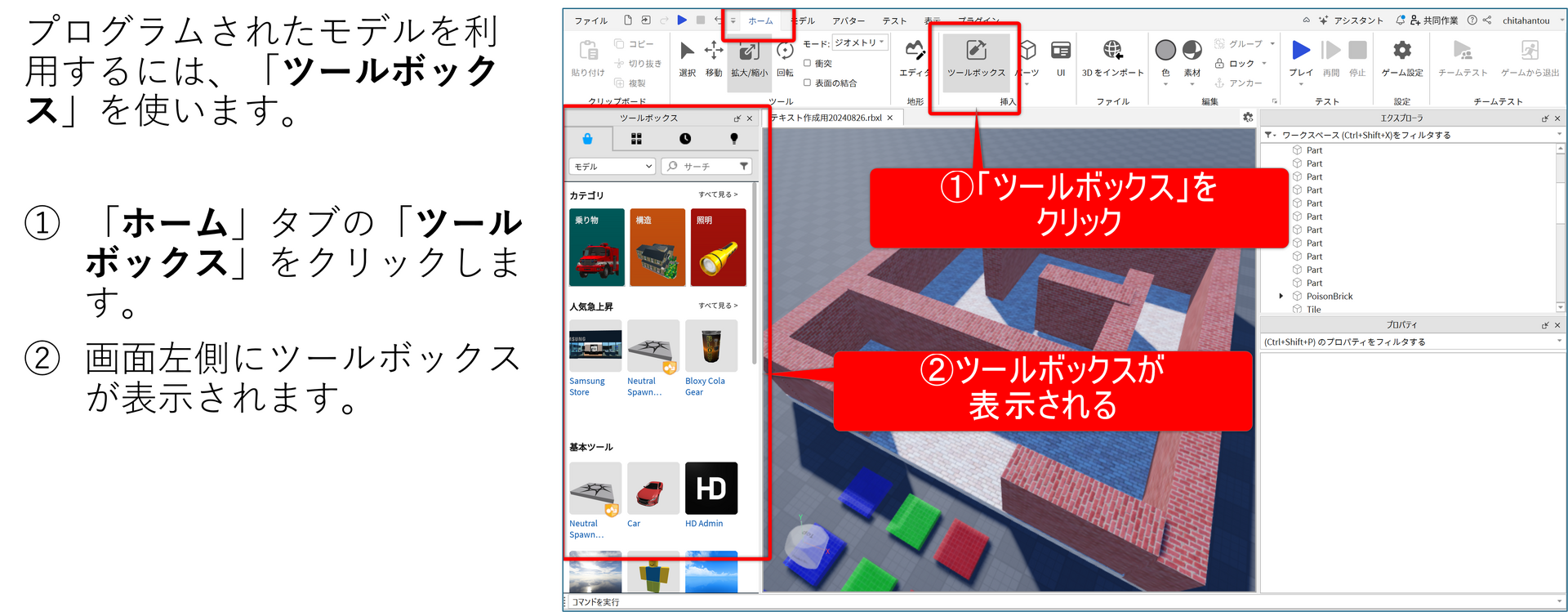The height and width of the screenshot is (612, 1568).
Task: Click "すべて見る" next to カテゴリ
Action: pyautogui.click(x=717, y=194)
